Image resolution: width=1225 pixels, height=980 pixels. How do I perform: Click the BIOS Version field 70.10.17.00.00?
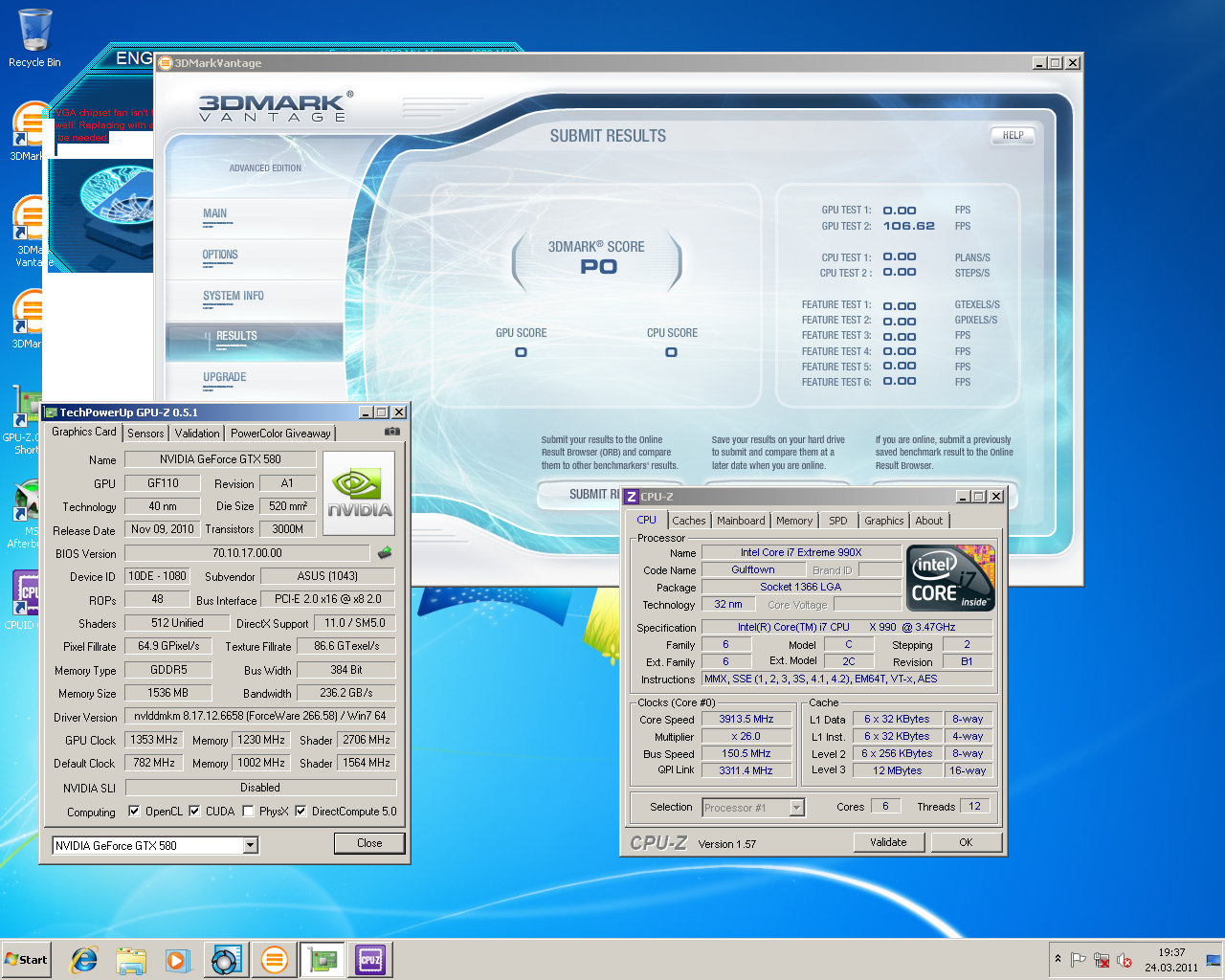coord(247,553)
